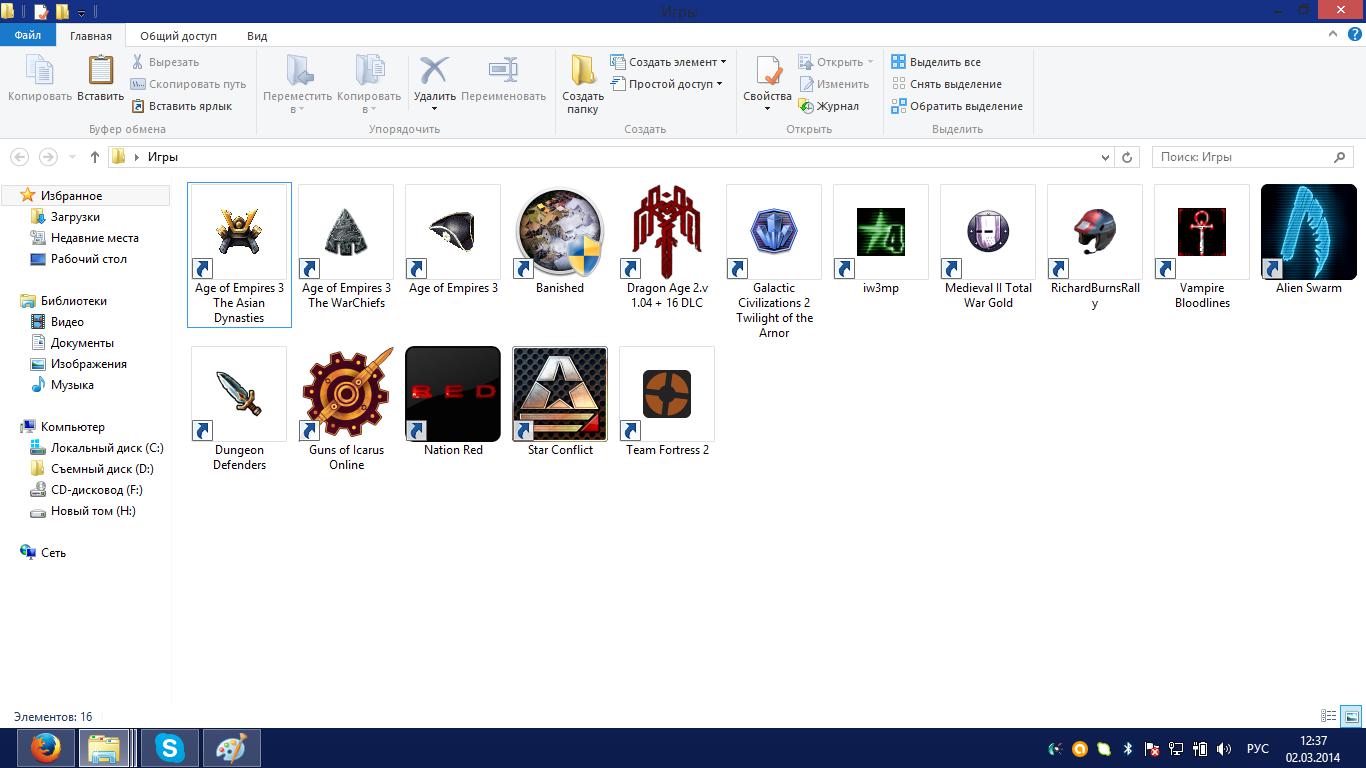Switch to the Общий доступ tab

tap(178, 35)
